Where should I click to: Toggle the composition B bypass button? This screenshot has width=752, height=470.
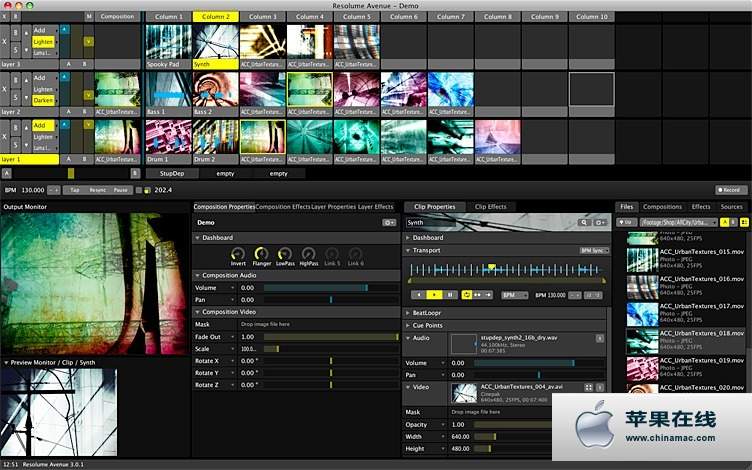click(15, 17)
